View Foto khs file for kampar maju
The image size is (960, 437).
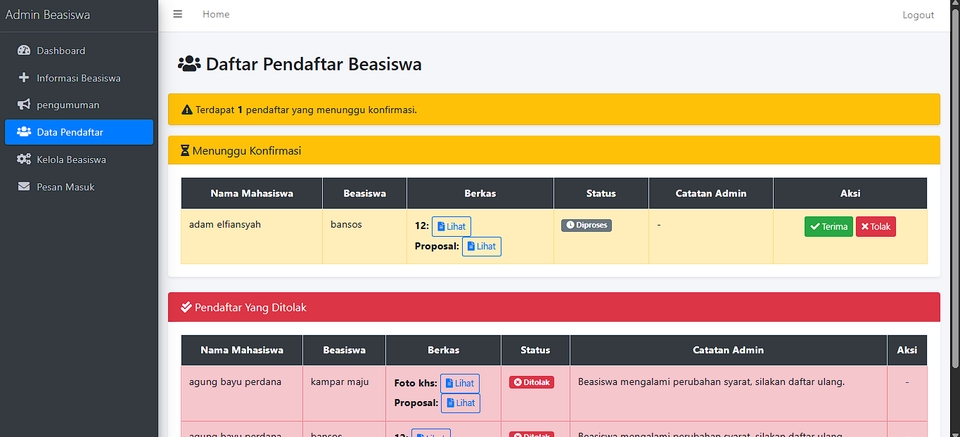tap(460, 383)
